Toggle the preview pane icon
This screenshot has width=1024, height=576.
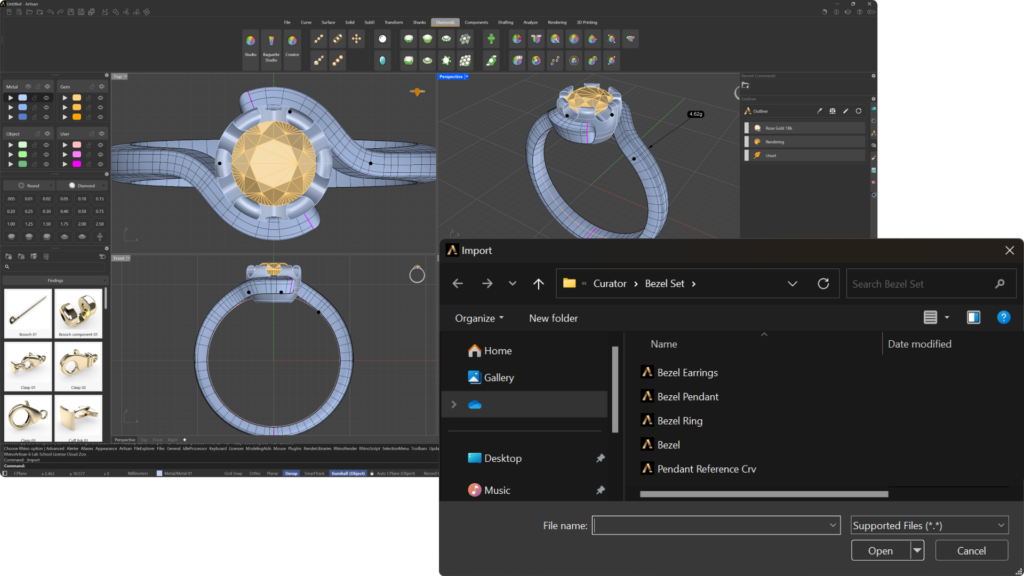click(x=973, y=318)
